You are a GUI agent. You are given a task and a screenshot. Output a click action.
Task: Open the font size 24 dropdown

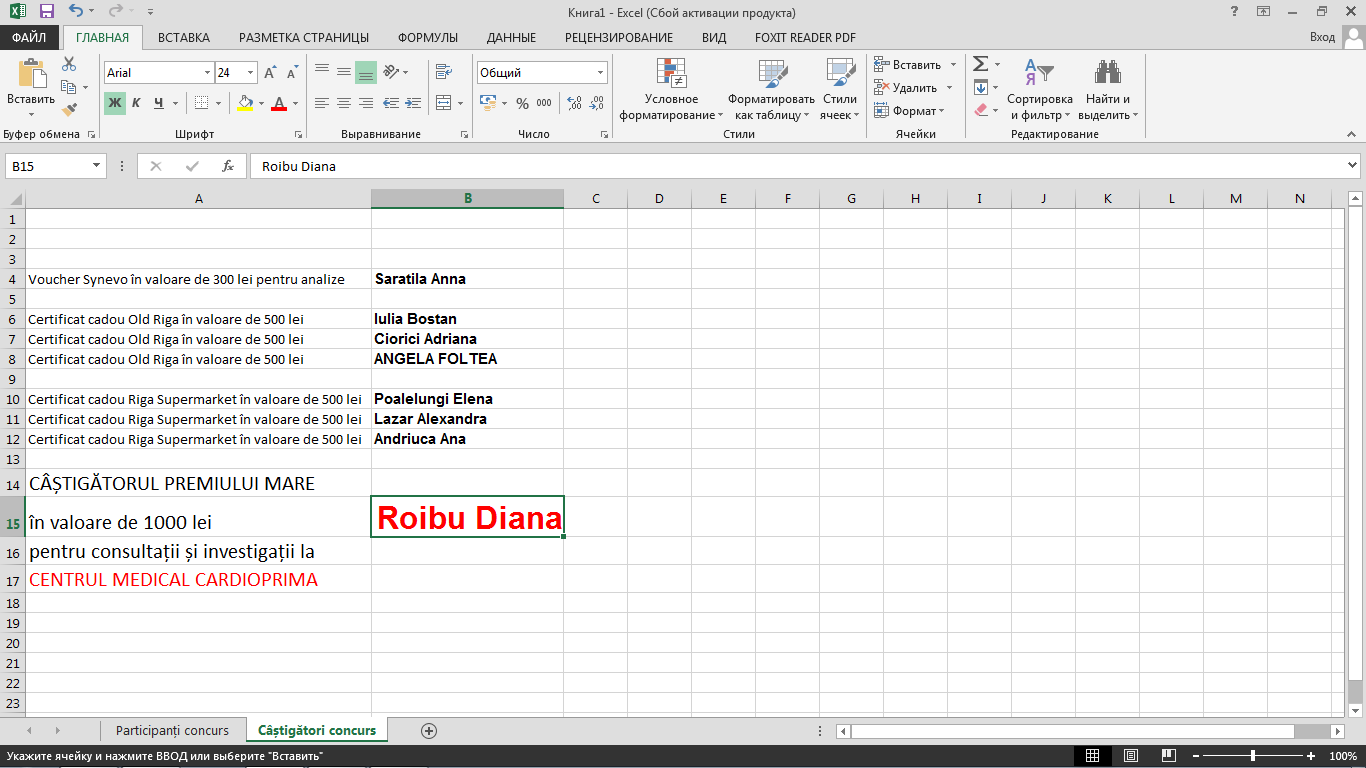[250, 73]
